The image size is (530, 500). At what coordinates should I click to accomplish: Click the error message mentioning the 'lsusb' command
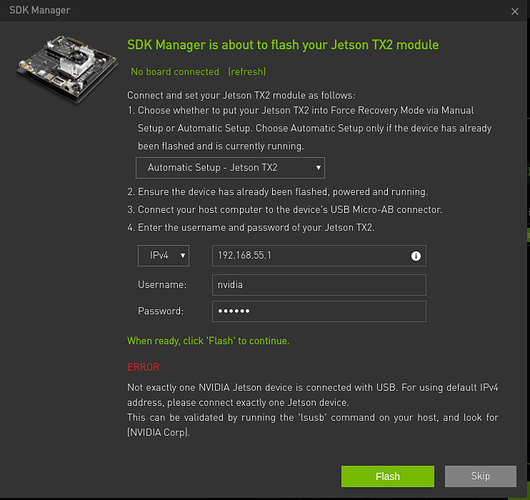[313, 425]
